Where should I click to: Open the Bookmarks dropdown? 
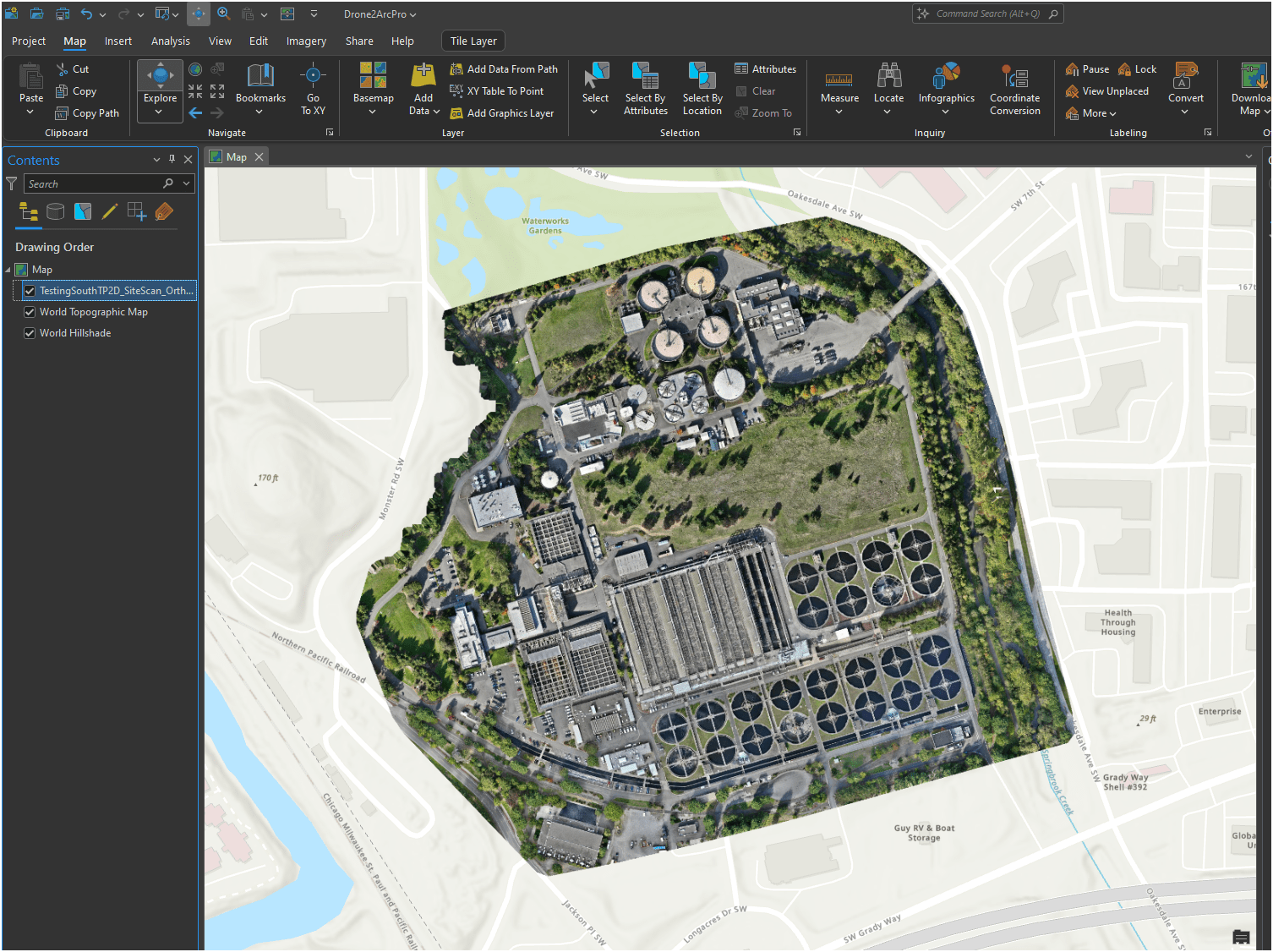(x=260, y=112)
